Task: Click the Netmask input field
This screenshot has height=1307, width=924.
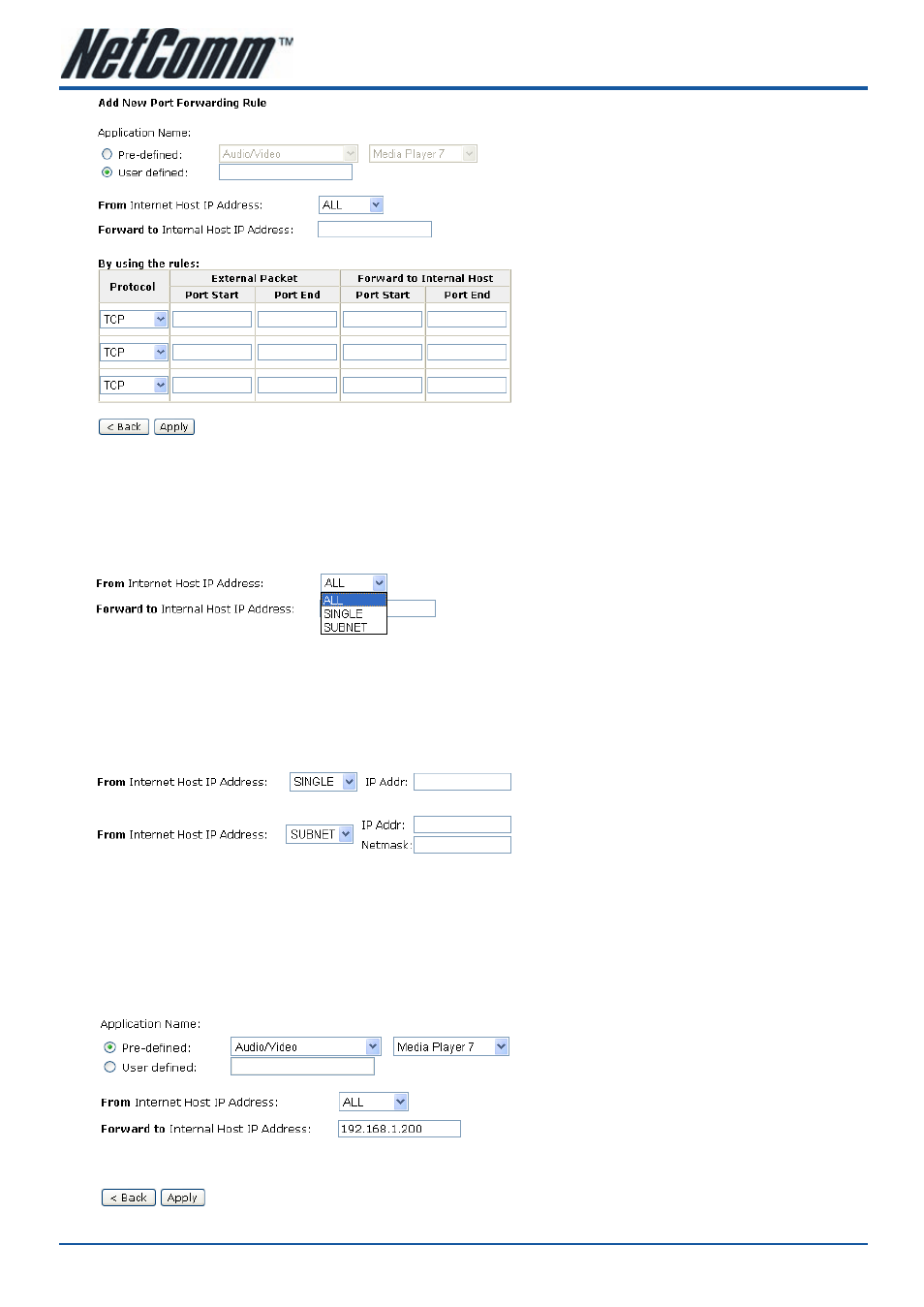Action: [x=462, y=845]
